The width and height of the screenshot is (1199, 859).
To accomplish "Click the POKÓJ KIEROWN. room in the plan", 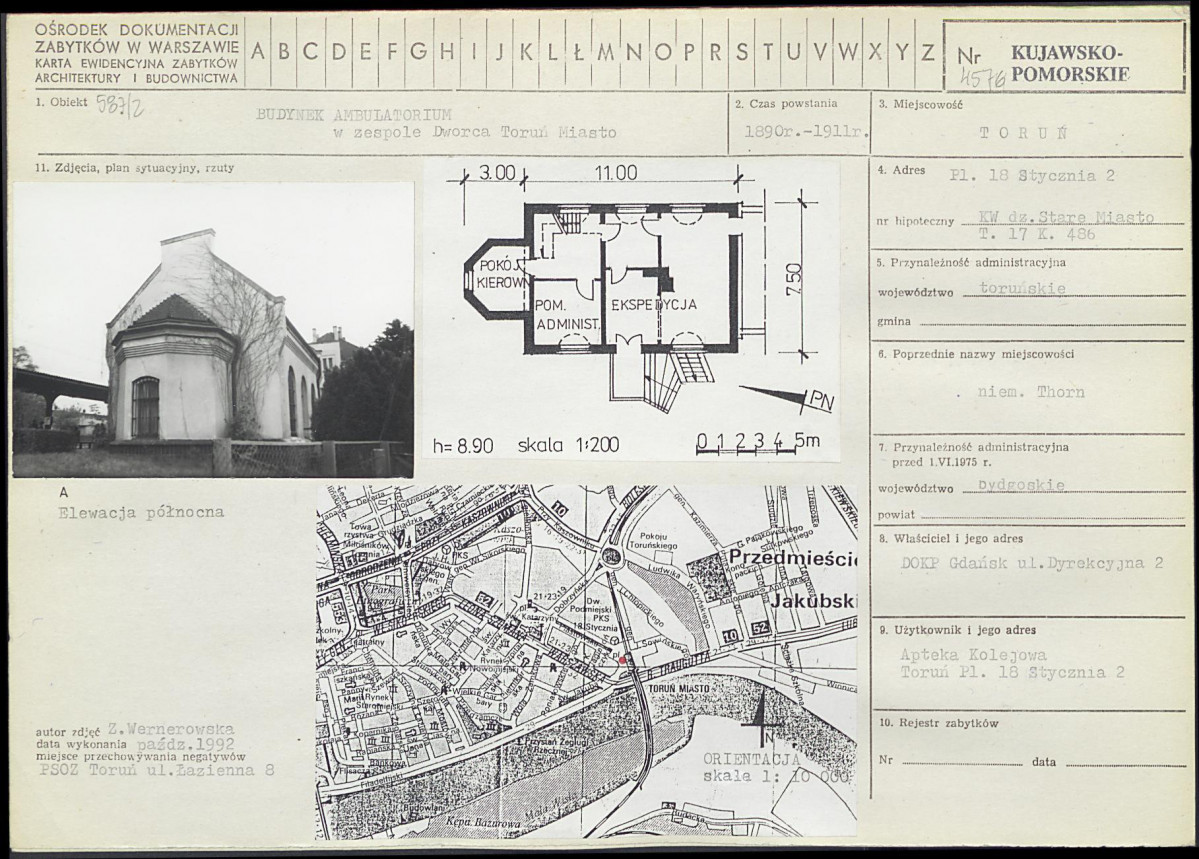I will point(501,274).
